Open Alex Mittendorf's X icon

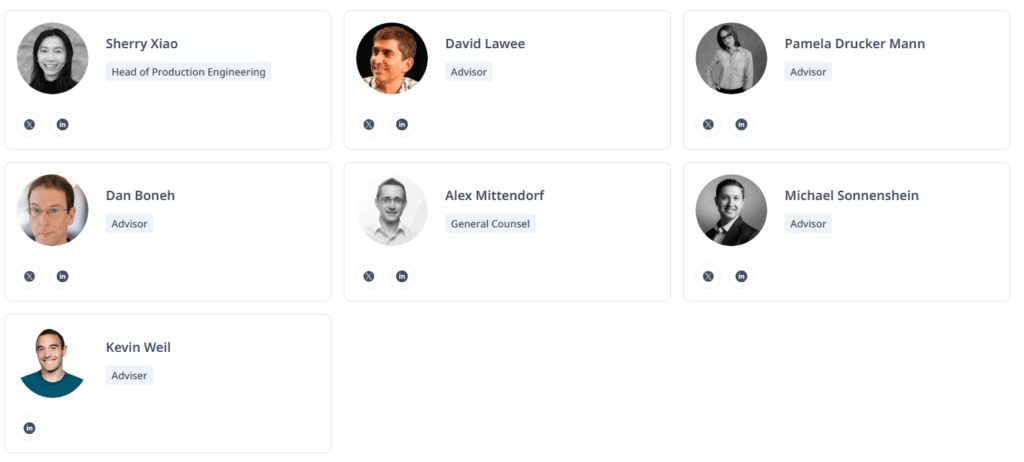369,276
